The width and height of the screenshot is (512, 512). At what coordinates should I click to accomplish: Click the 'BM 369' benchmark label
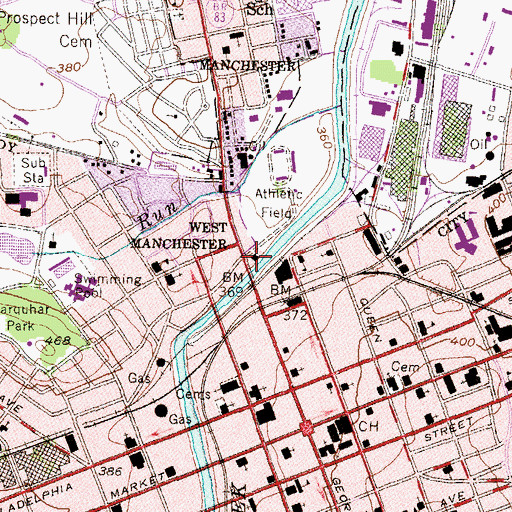pos(233,284)
